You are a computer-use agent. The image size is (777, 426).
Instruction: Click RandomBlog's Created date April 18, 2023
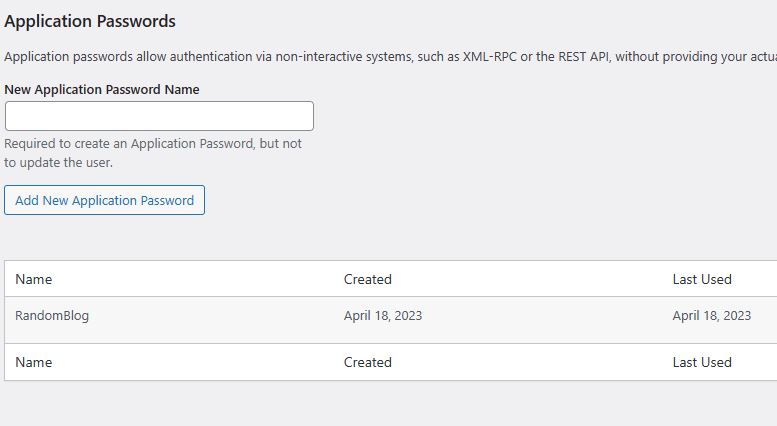click(382, 315)
